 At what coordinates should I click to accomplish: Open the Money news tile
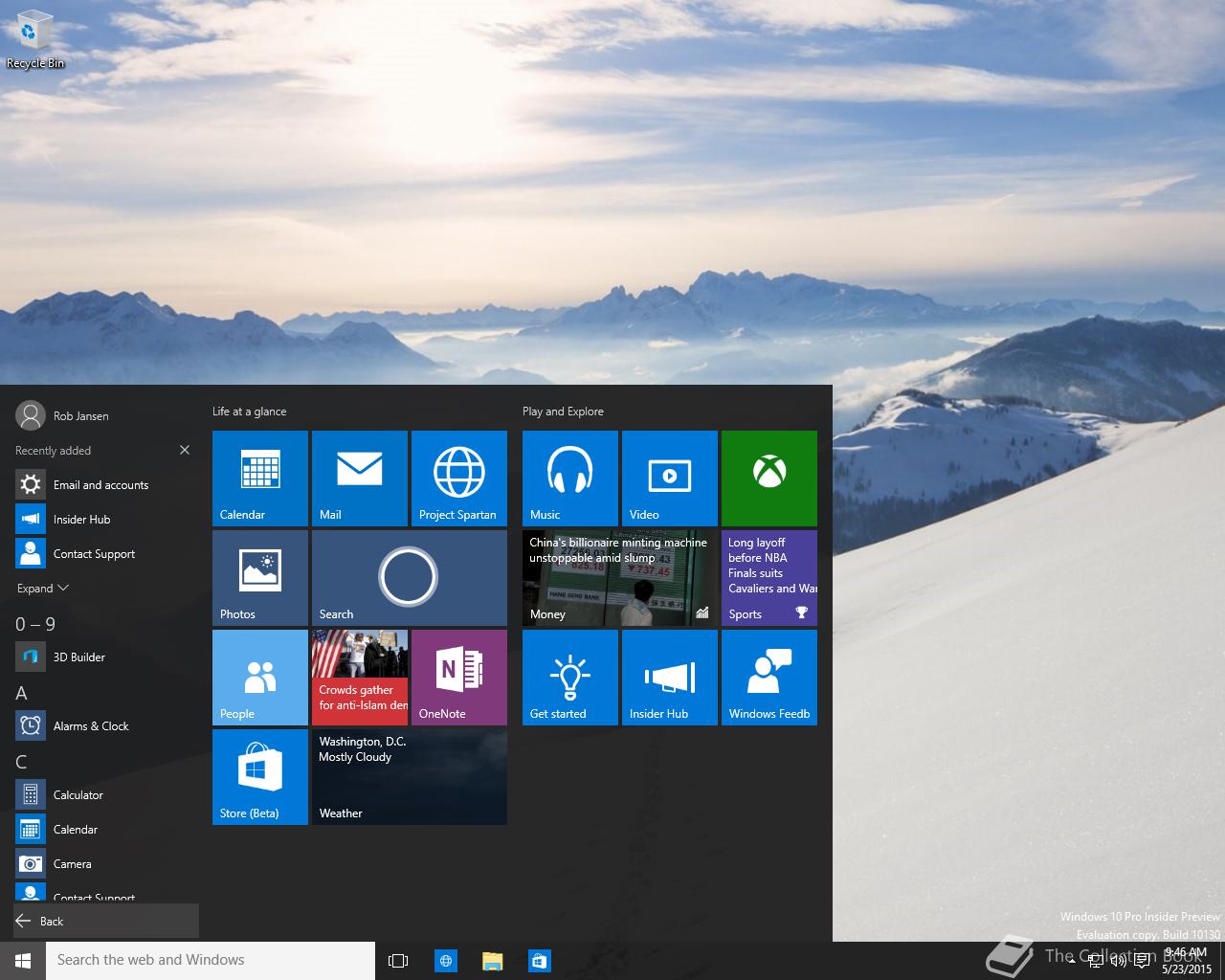tap(620, 578)
